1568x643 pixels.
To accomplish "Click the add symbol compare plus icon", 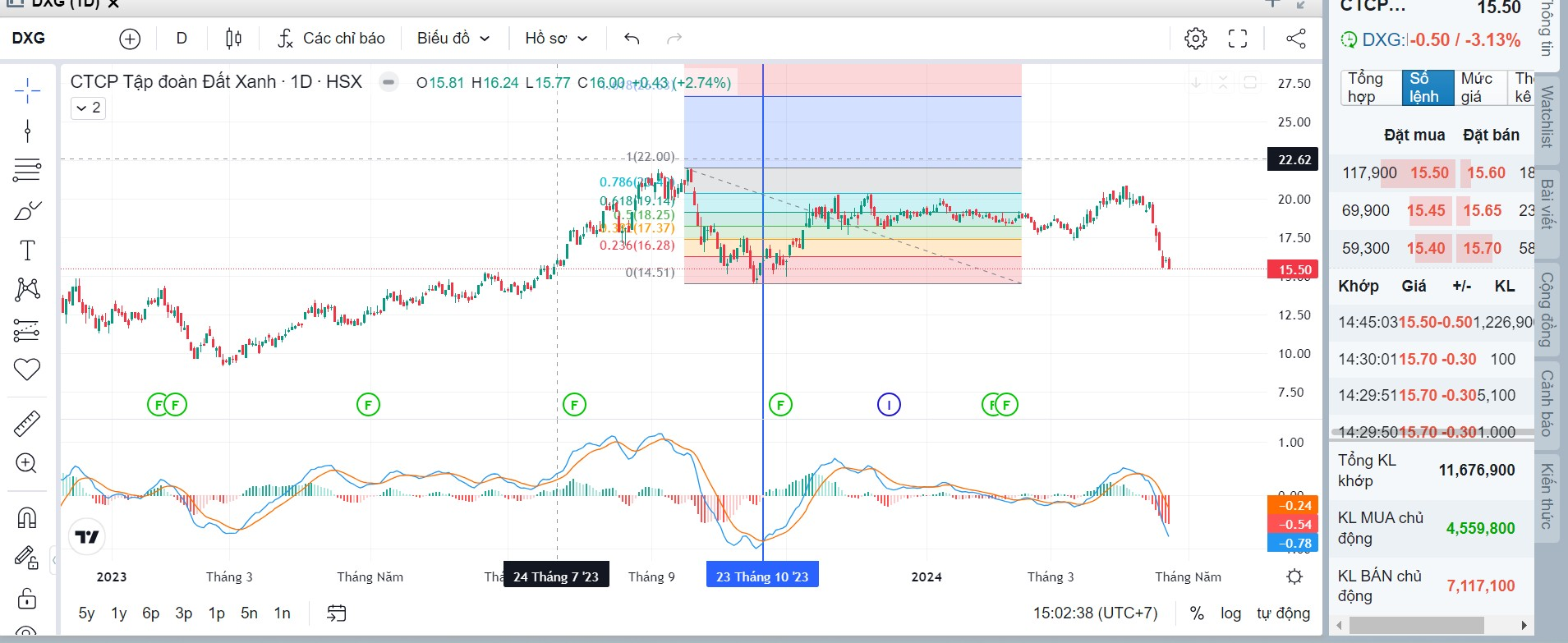I will pyautogui.click(x=130, y=39).
